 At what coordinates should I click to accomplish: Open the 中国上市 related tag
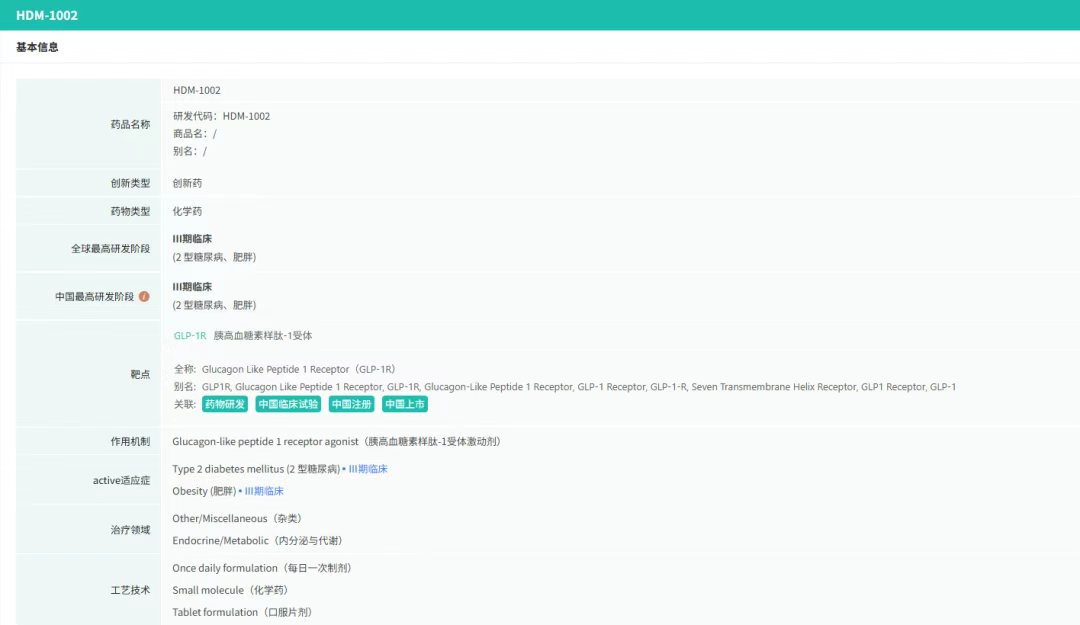coord(405,404)
